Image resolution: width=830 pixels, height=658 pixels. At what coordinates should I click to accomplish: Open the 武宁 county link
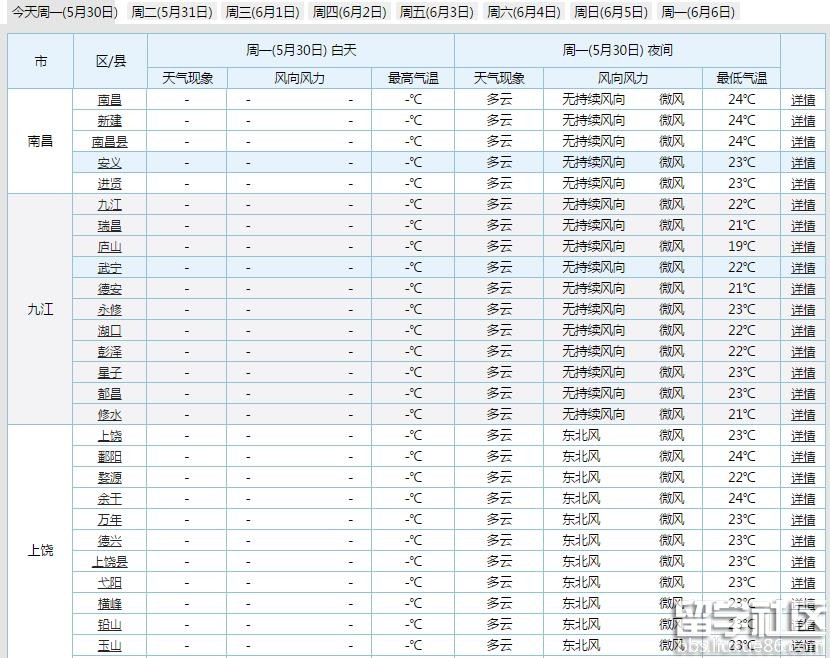pyautogui.click(x=110, y=268)
